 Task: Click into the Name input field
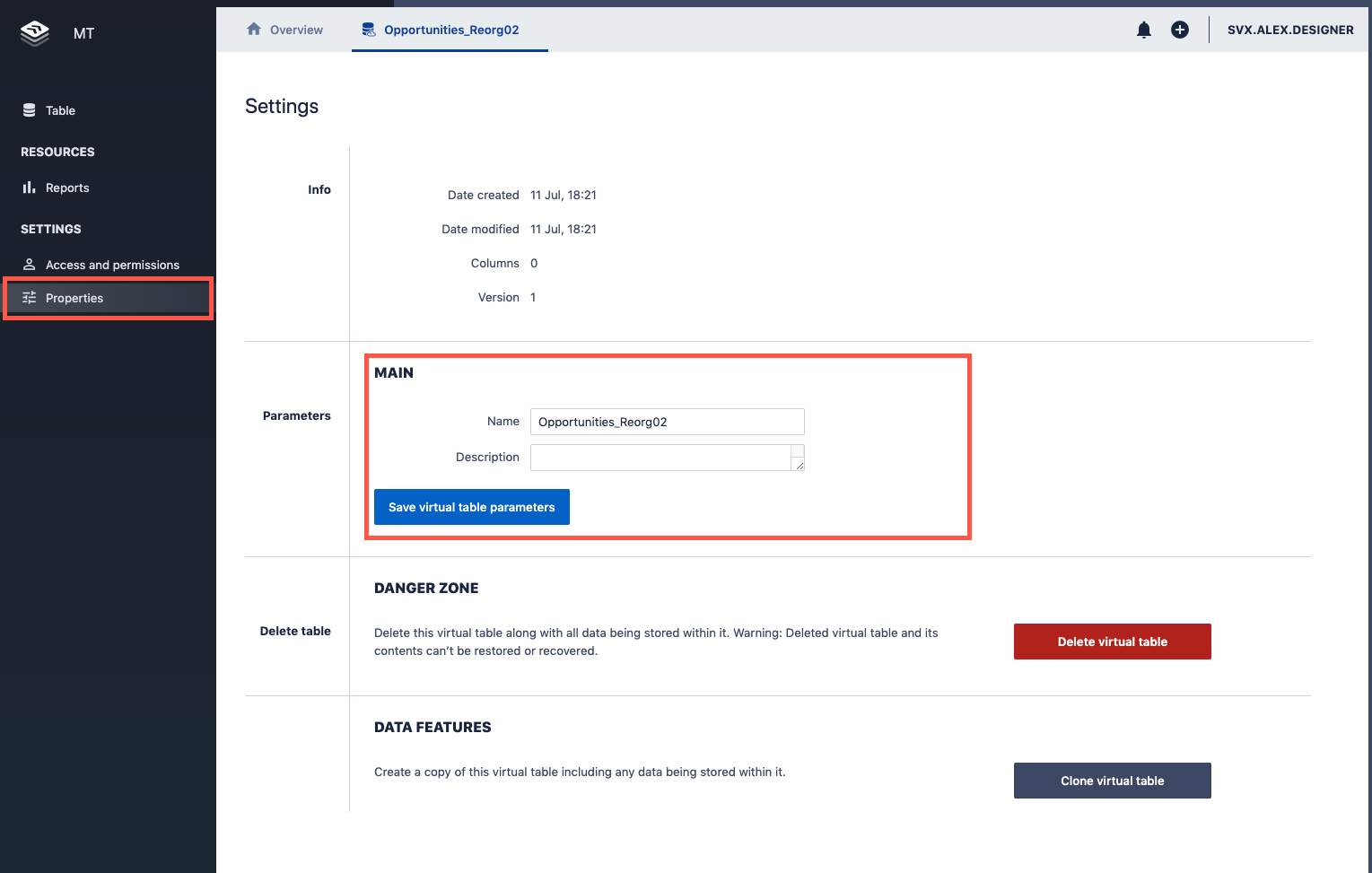[667, 422]
